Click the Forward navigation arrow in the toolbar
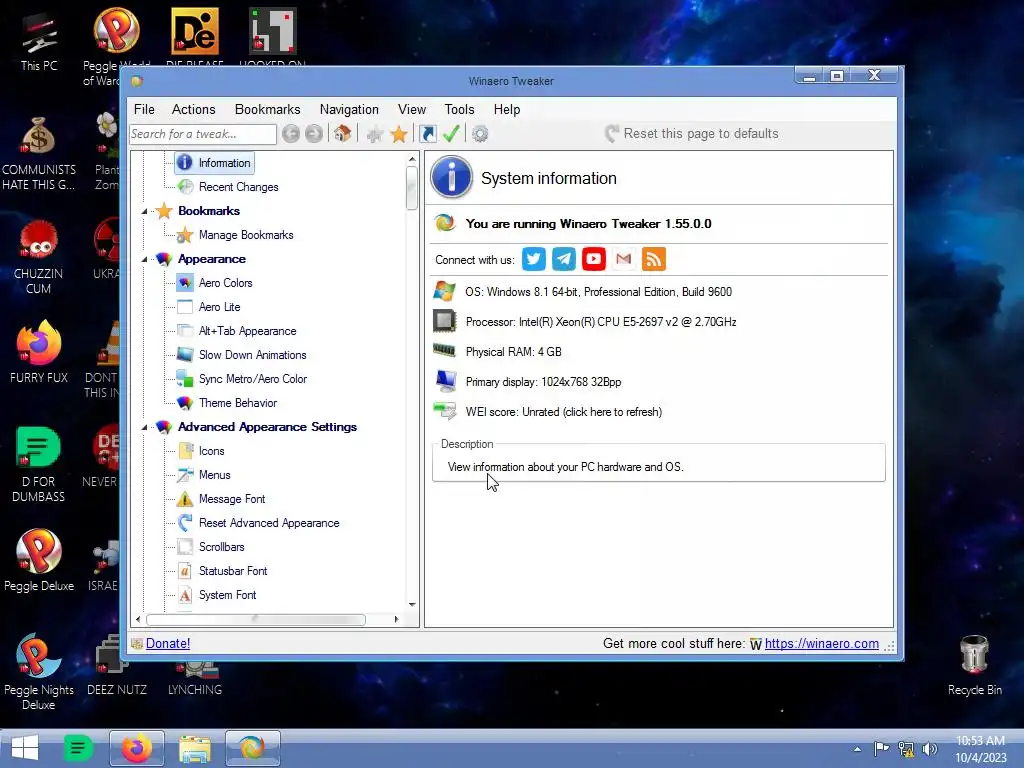This screenshot has width=1024, height=768. click(x=314, y=134)
